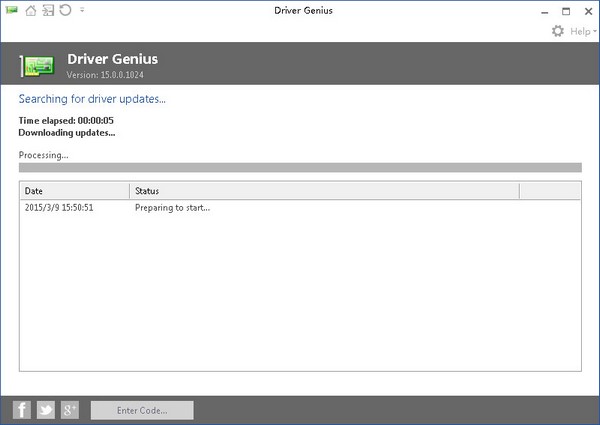Click the 'Time elapsed: 00:00:05' text

[x=66, y=120]
